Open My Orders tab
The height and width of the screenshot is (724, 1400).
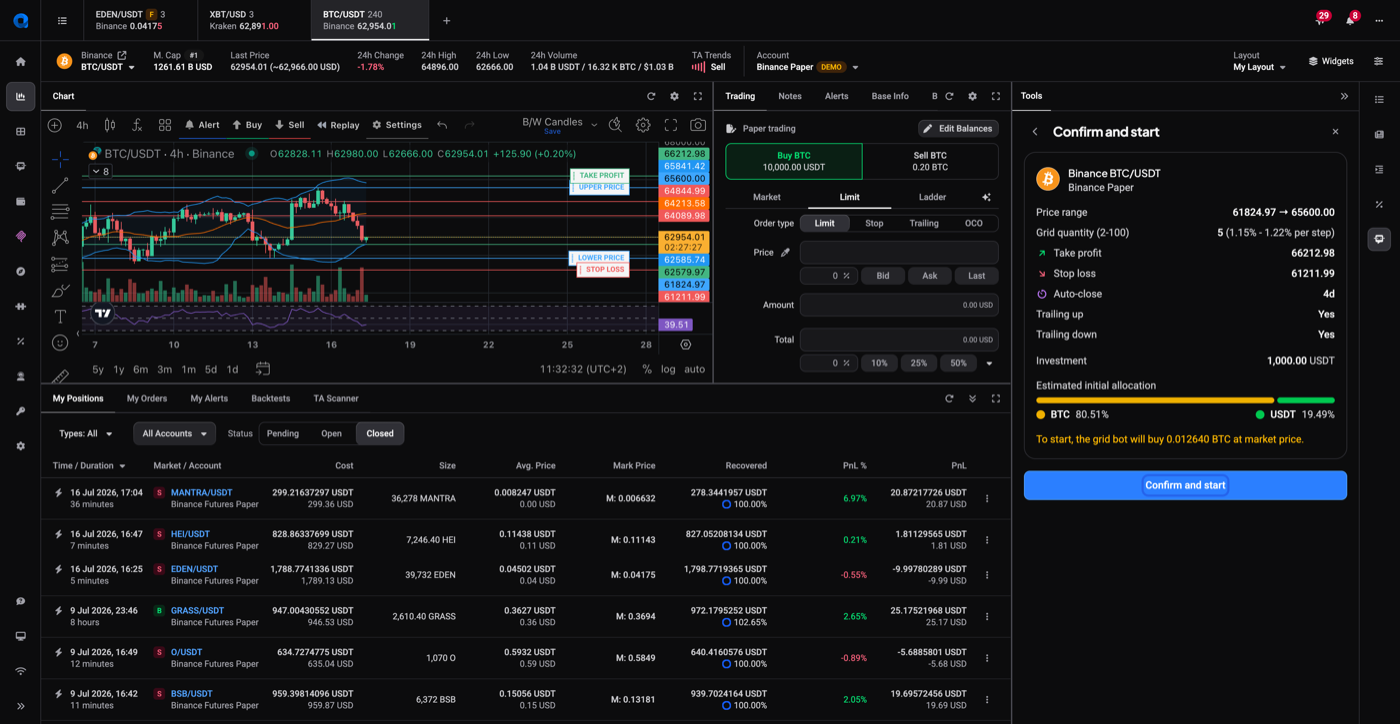(x=147, y=398)
